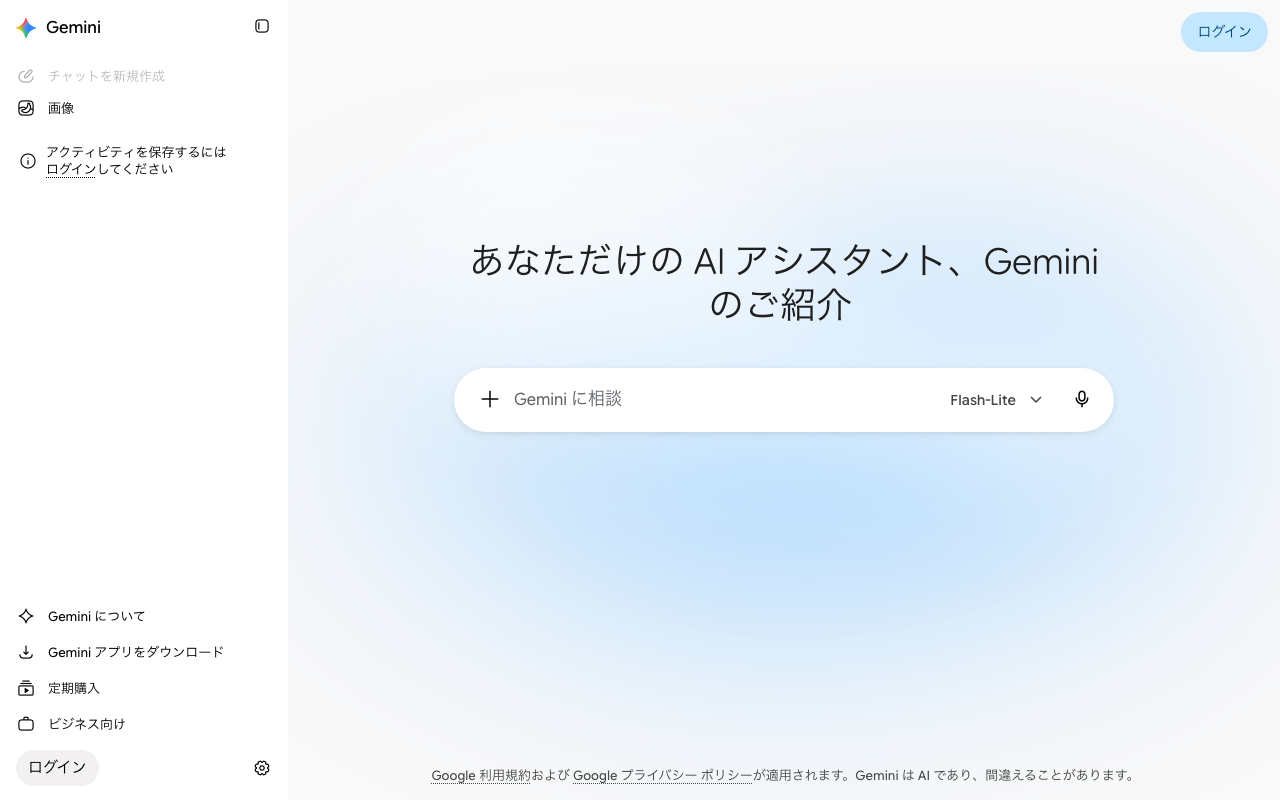This screenshot has height=800, width=1280.
Task: Open 定期購入 in the sidebar
Action: pos(144,688)
